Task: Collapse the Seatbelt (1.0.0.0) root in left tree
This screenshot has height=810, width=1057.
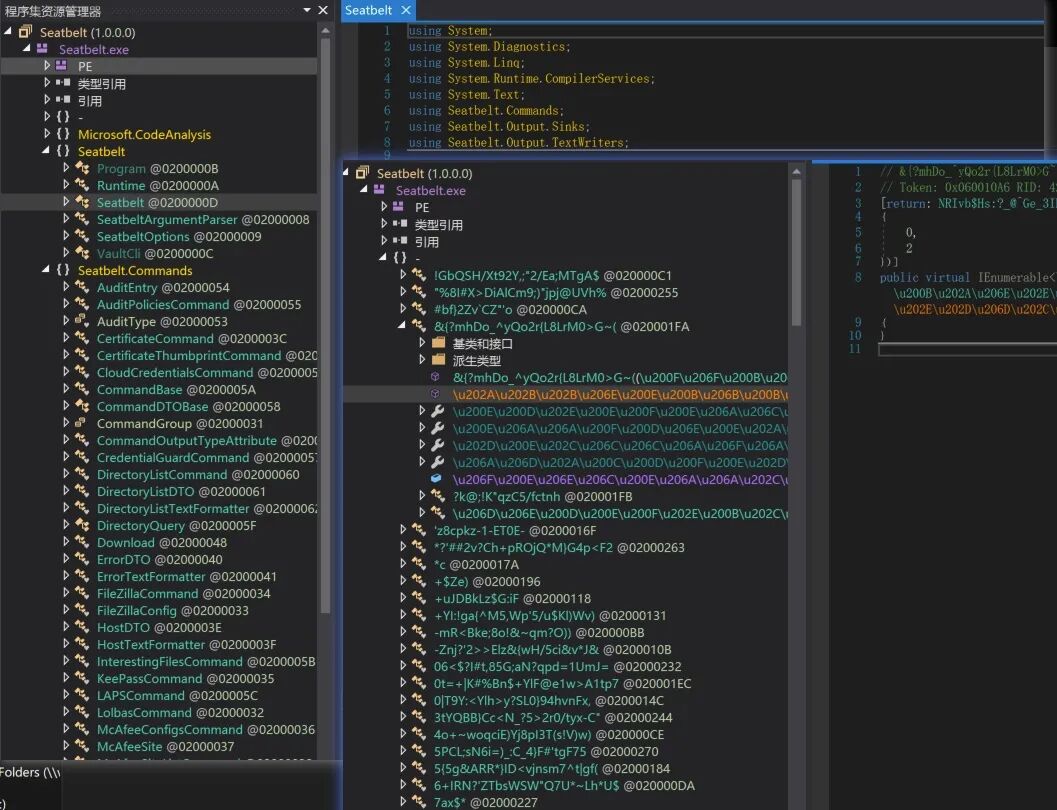Action: click(x=8, y=31)
